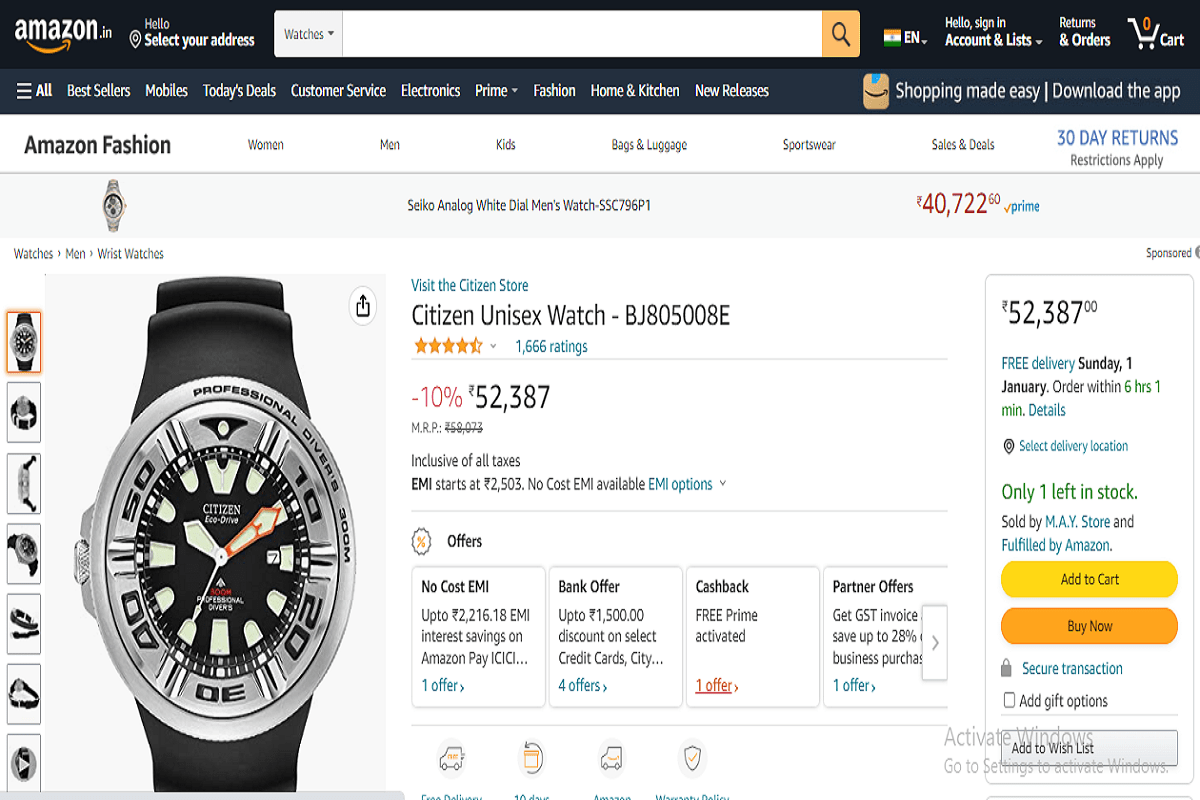Open Today's Deals in the navigation bar
Screen dimensions: 1200x800
239,90
